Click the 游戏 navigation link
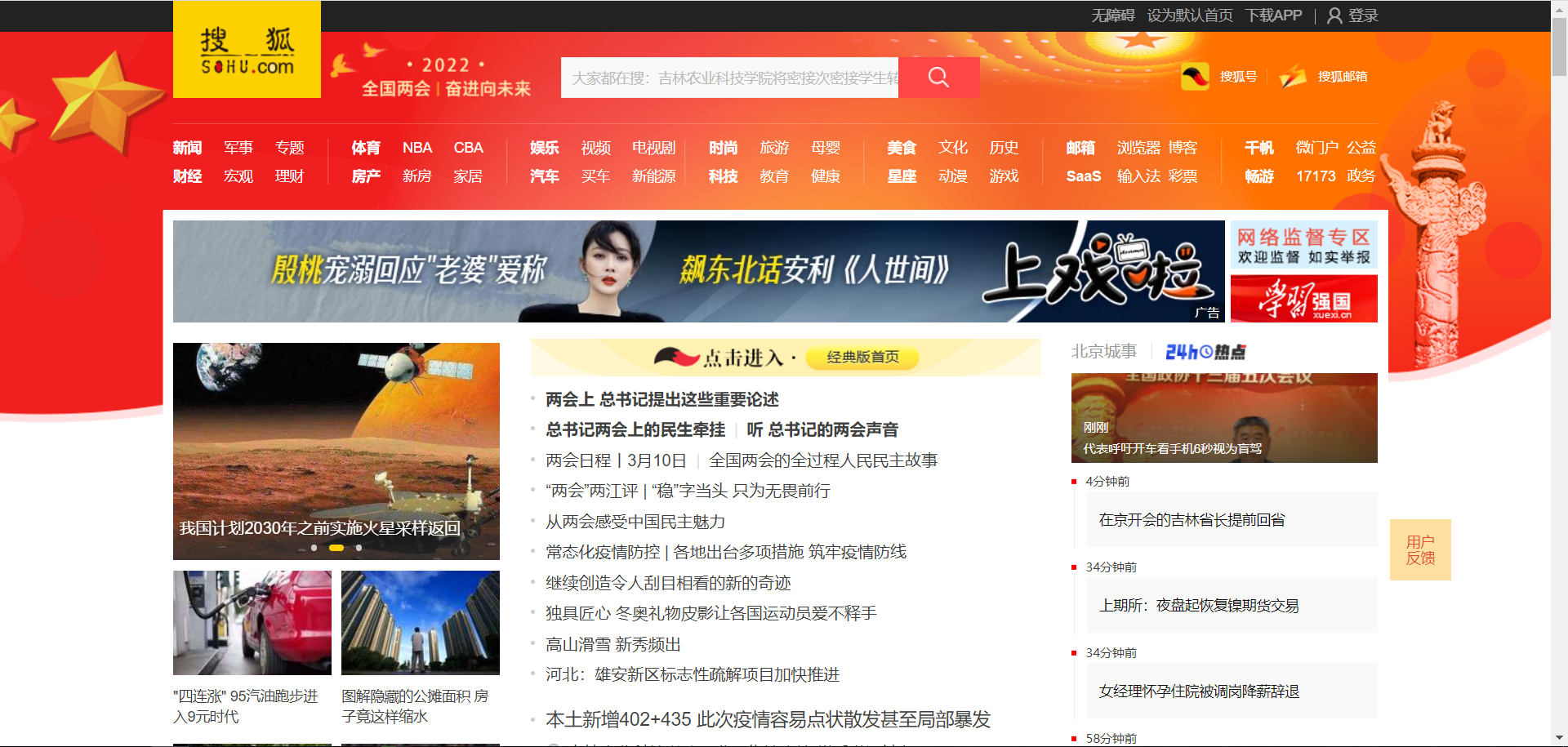Viewport: 1568px width, 747px height. tap(1004, 176)
